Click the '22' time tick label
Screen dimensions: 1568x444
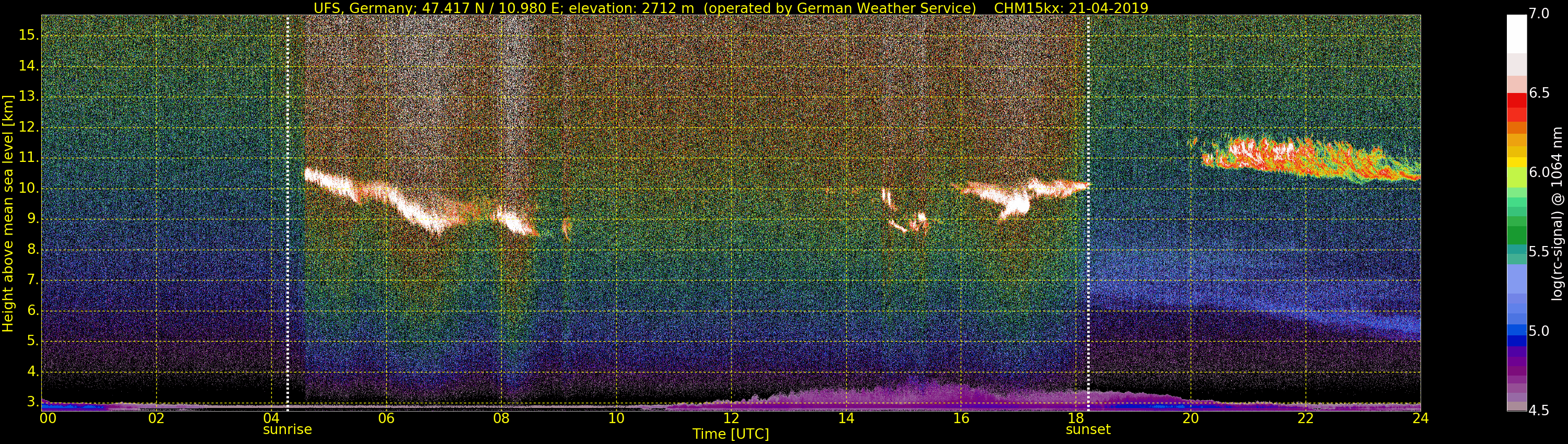[1306, 418]
